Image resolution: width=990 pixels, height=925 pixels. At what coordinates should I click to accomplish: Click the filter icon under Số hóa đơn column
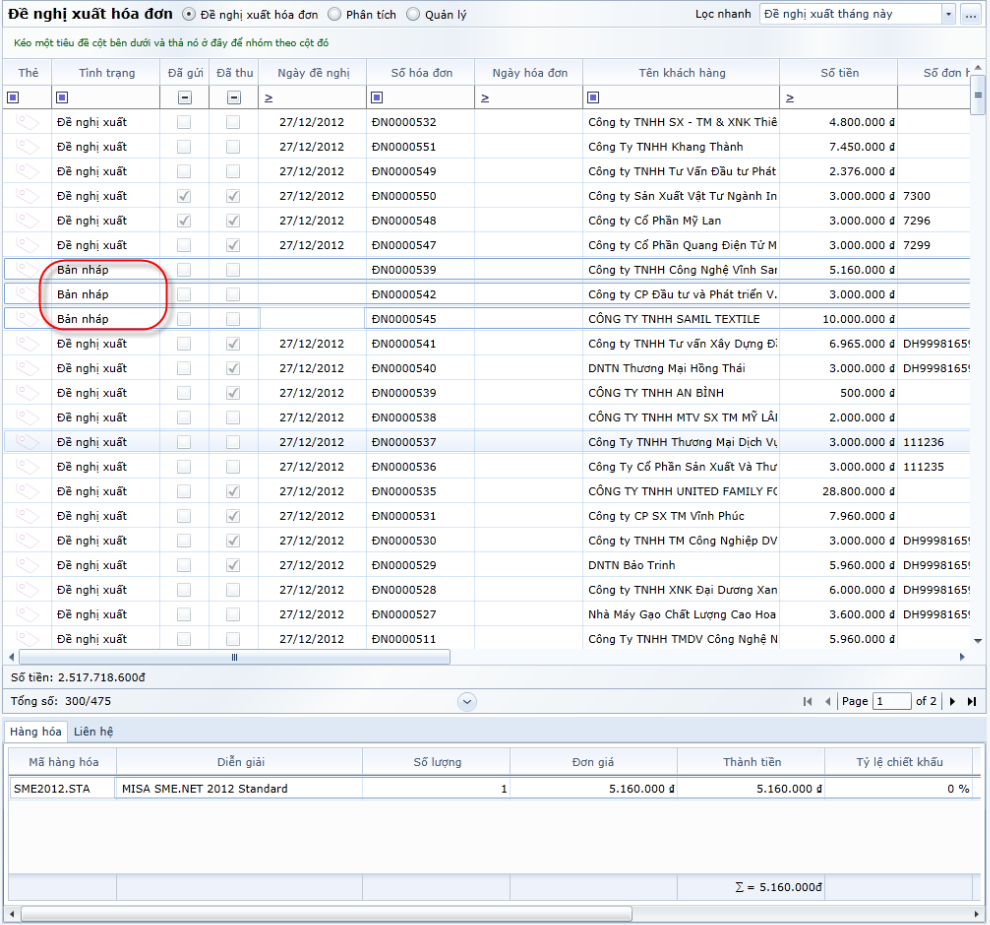[376, 98]
